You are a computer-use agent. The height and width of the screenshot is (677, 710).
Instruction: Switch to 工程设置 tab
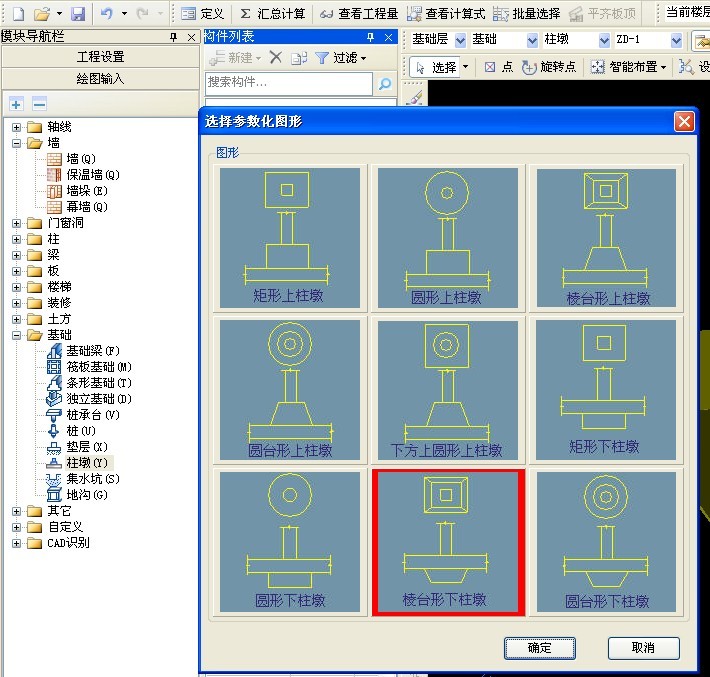tap(100, 57)
